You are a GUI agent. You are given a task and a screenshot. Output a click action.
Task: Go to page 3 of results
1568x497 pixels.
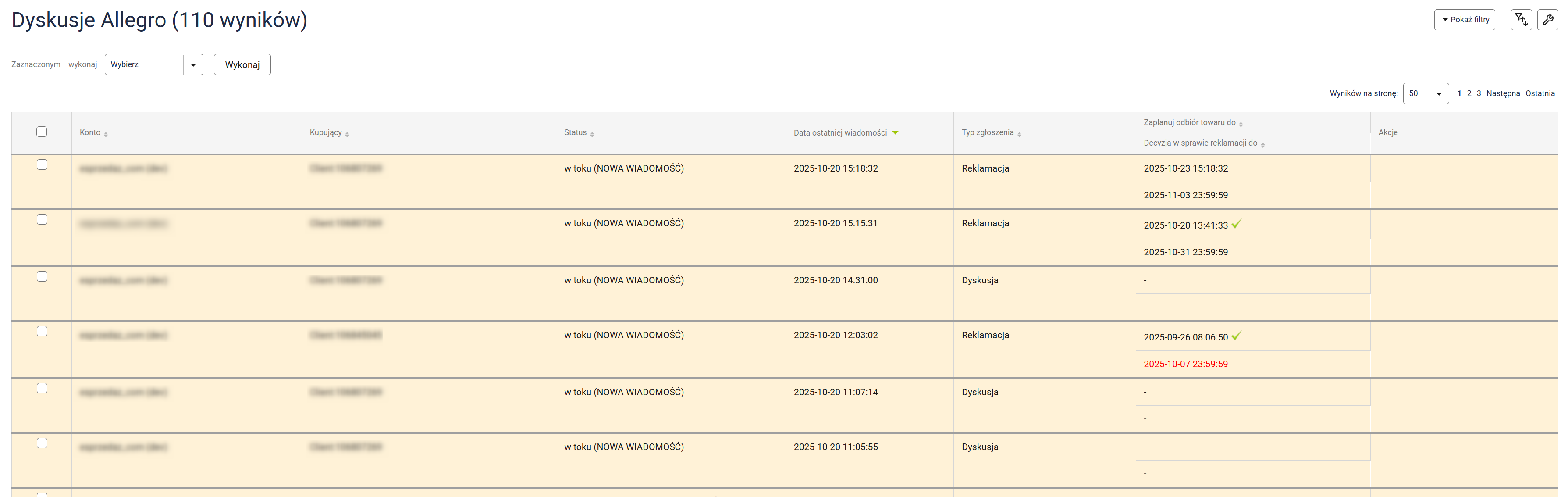tap(1479, 93)
